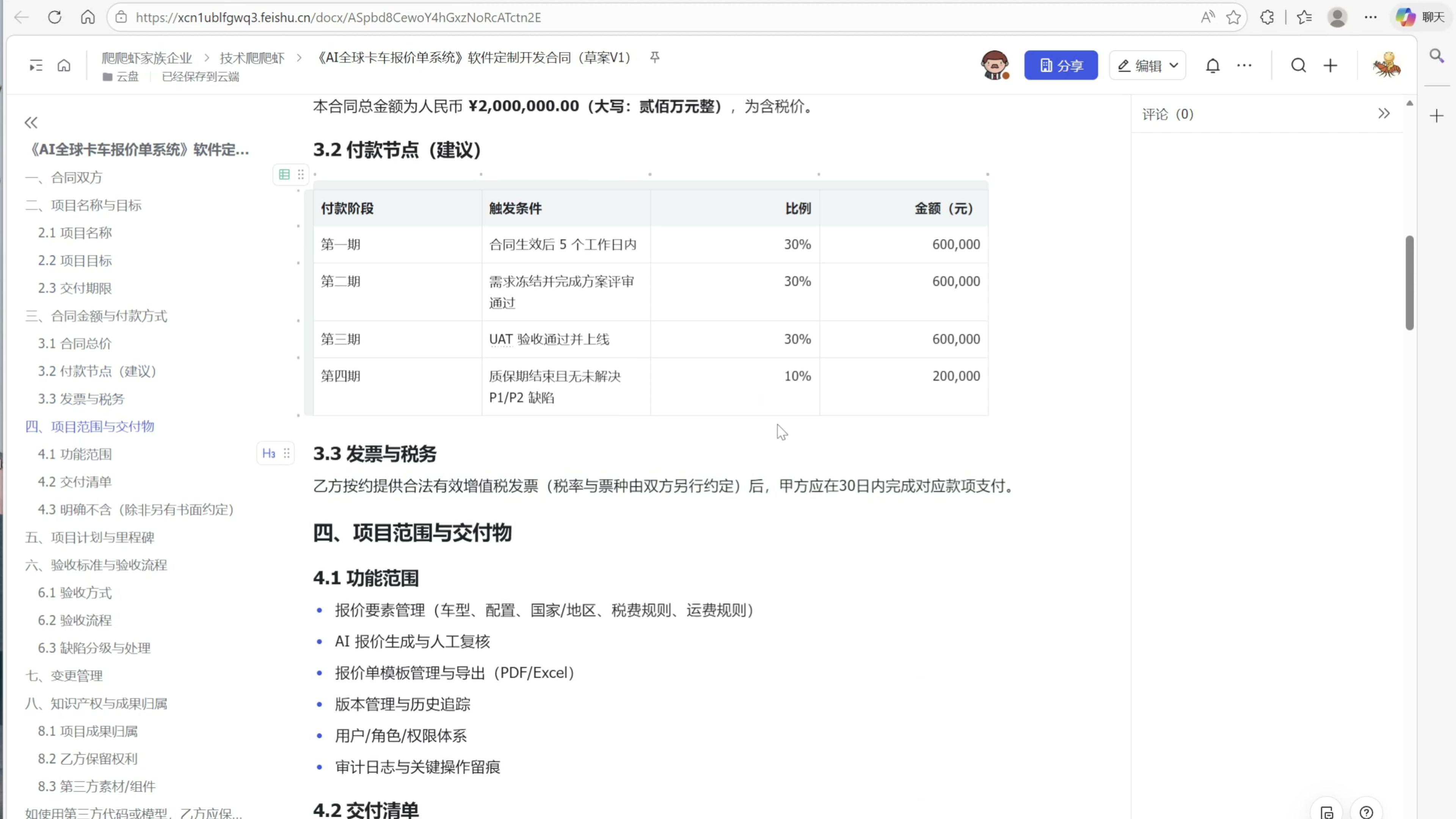
Task: Click the home icon in Feishu header
Action: (64, 66)
